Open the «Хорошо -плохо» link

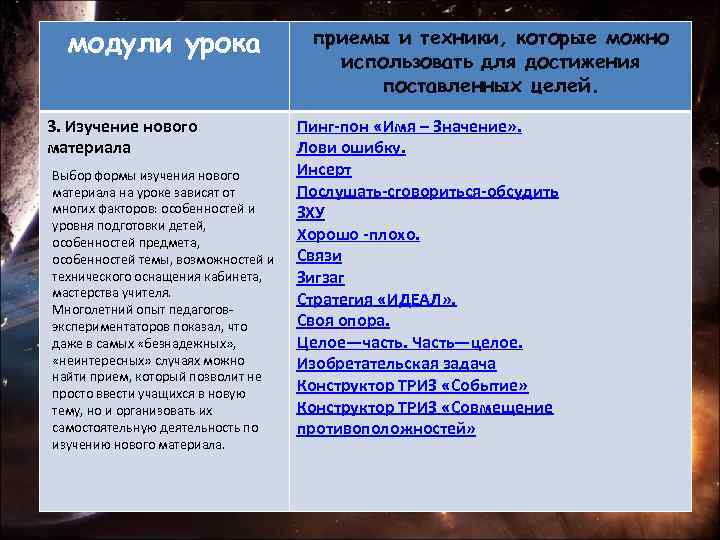point(358,235)
